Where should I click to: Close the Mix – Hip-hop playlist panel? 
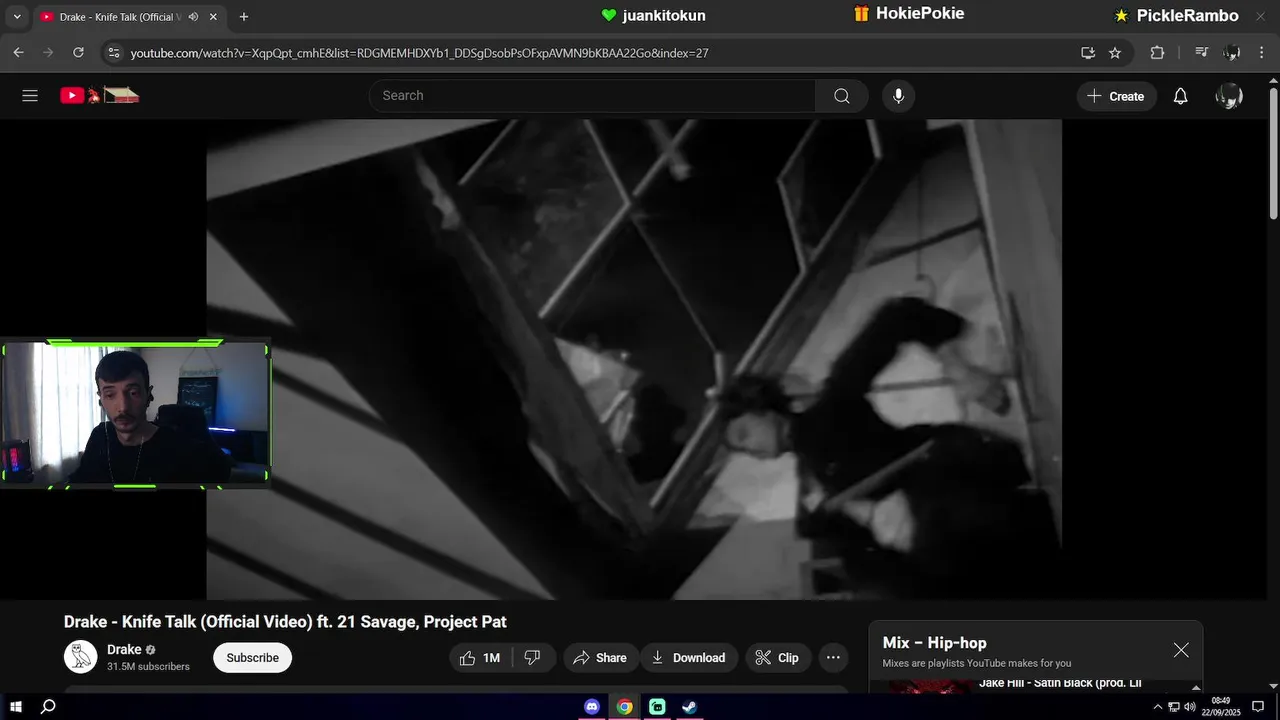coord(1181,650)
